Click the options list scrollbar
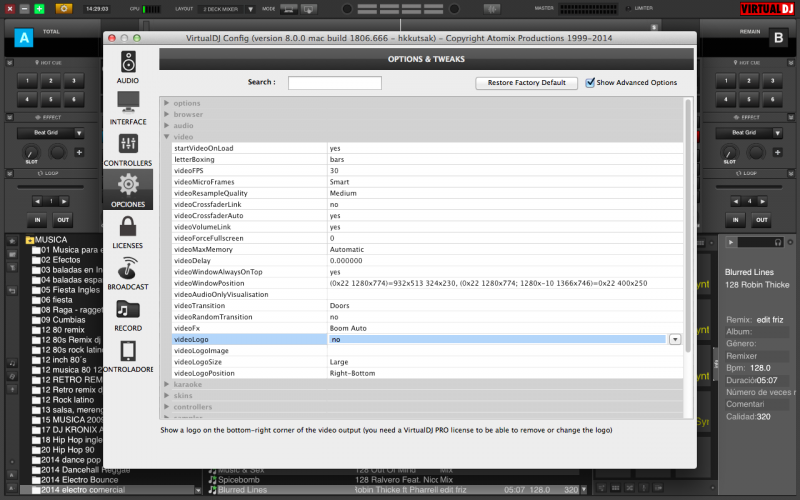The image size is (800, 500). pos(688,224)
